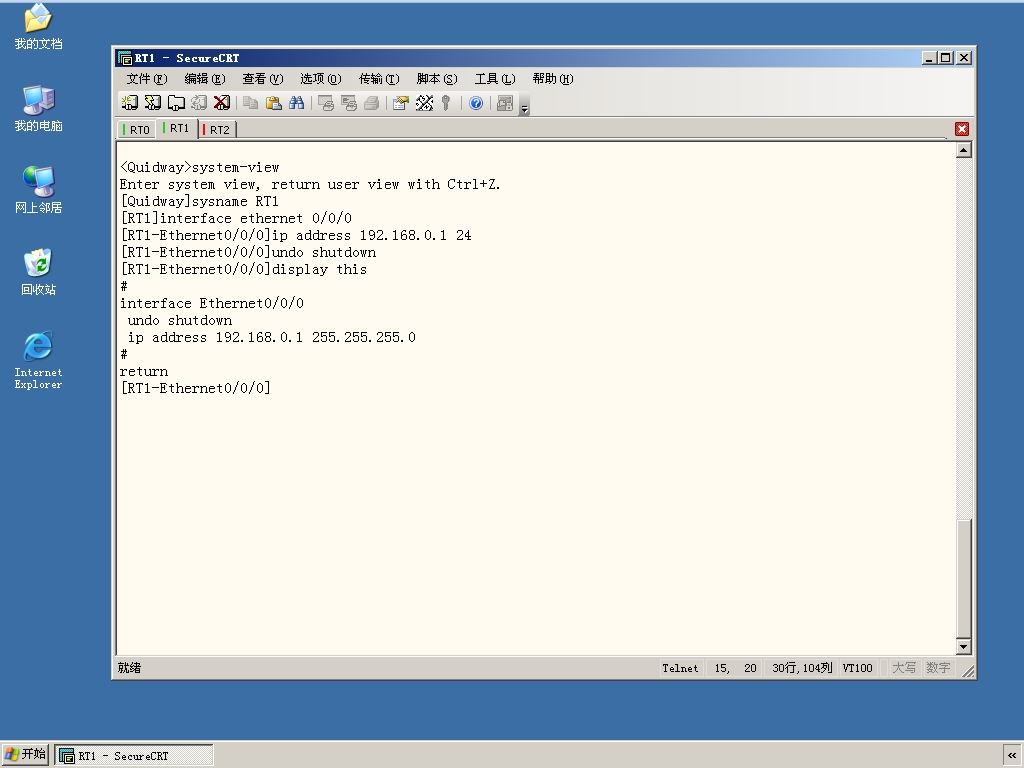The height and width of the screenshot is (768, 1024).
Task: Open the 查看(V) menu
Action: coord(263,79)
